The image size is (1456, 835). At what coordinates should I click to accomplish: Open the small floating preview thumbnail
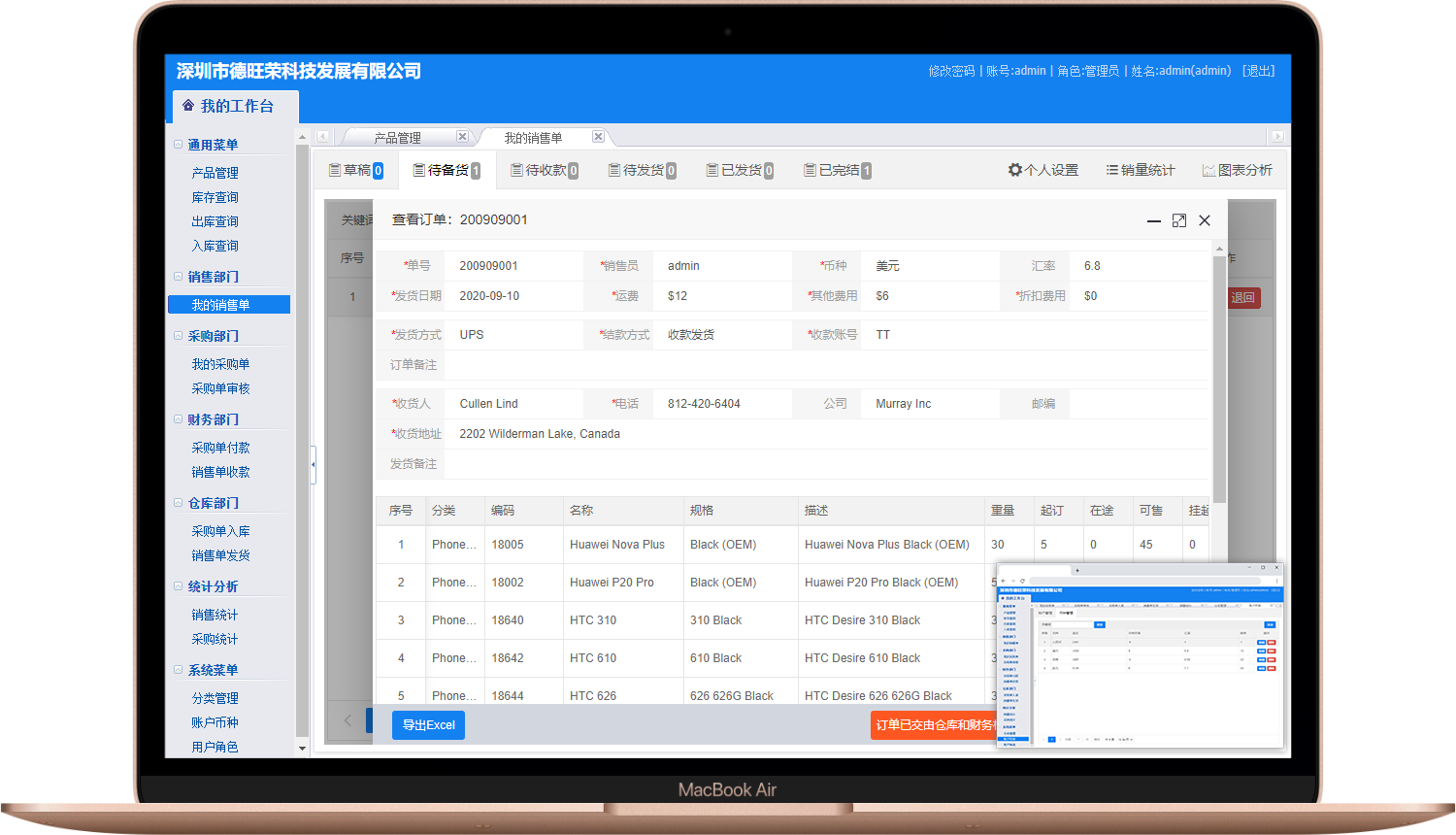pos(1140,655)
